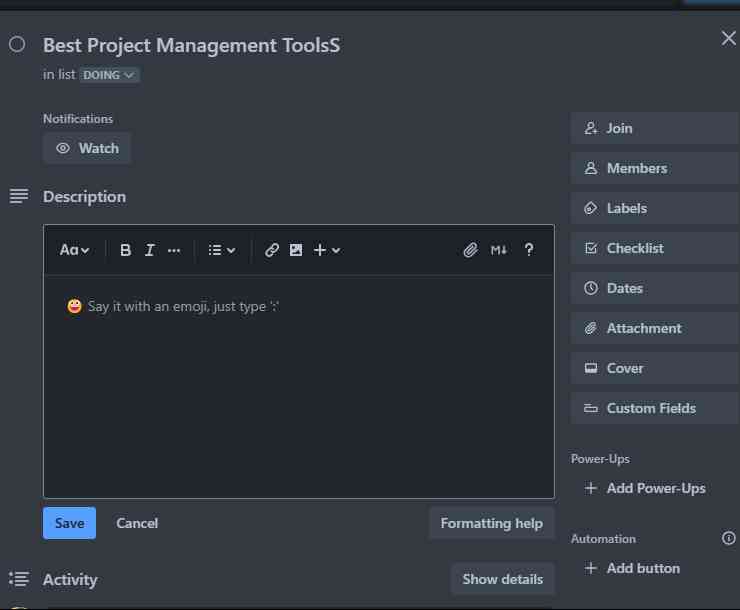Open the lists dropdown in the editor
Viewport: 740px width, 610px height.
222,250
